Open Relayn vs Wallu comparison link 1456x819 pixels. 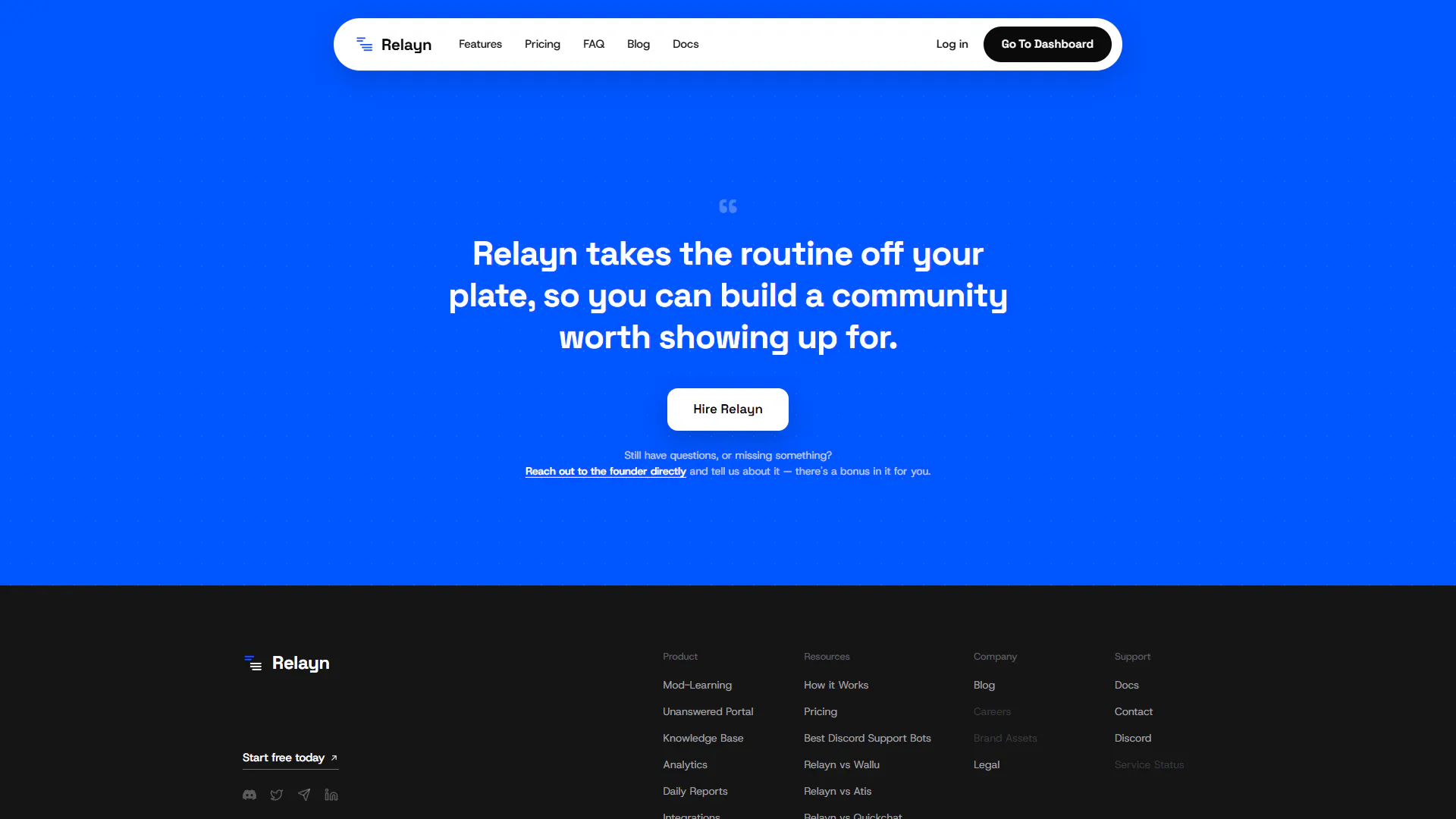point(842,764)
